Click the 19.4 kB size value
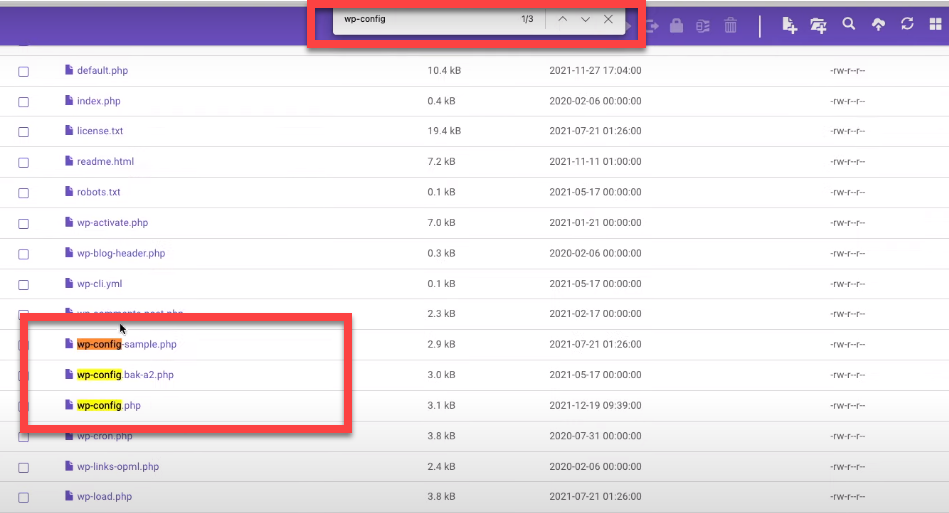Viewport: 949px width, 513px height. pos(444,131)
